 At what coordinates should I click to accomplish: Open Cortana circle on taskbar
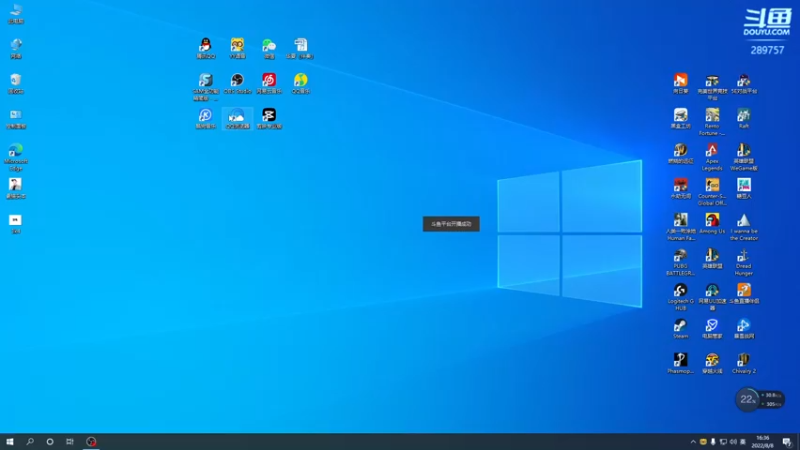pos(49,441)
